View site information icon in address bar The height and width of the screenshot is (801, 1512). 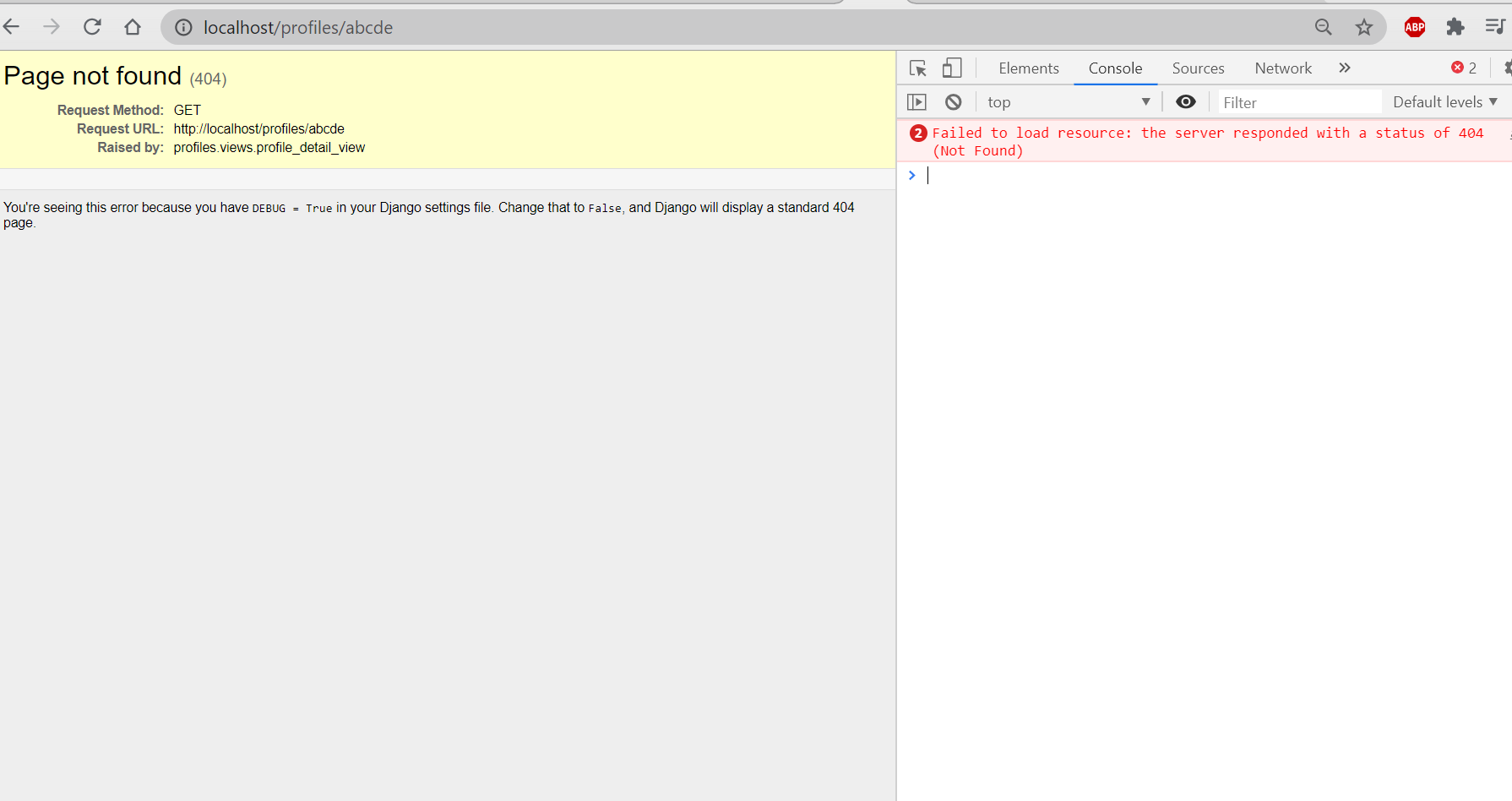point(183,28)
